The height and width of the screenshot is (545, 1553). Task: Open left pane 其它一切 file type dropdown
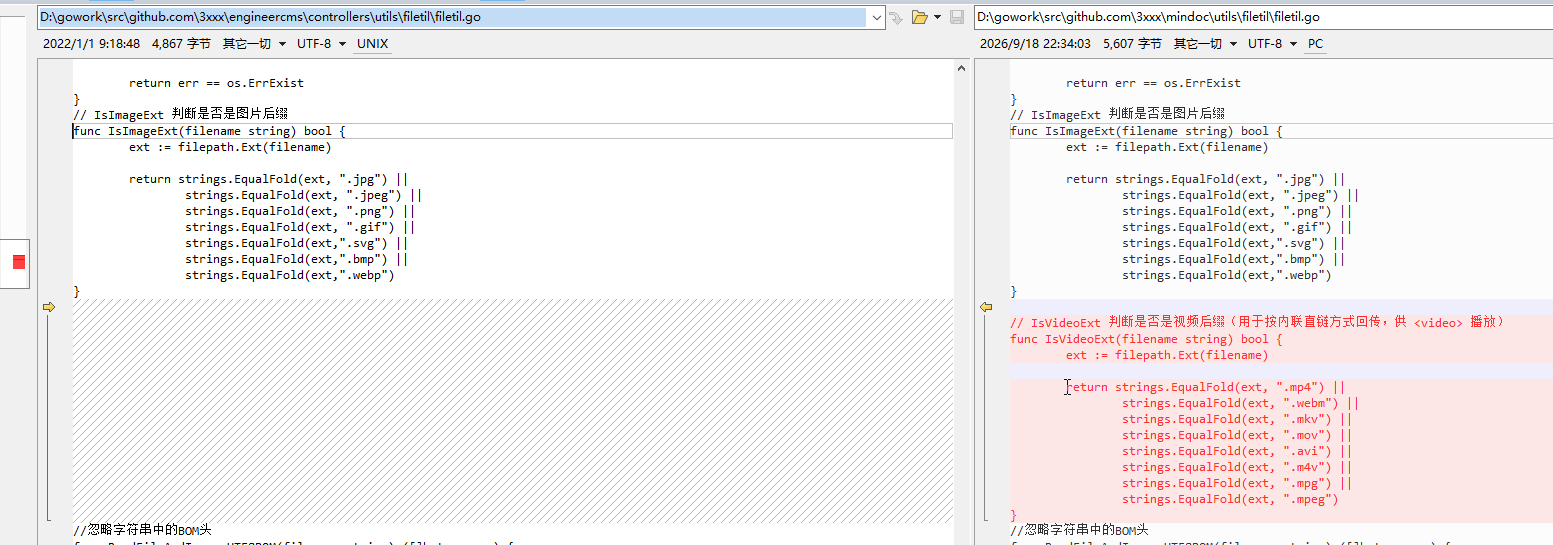pyautogui.click(x=254, y=44)
